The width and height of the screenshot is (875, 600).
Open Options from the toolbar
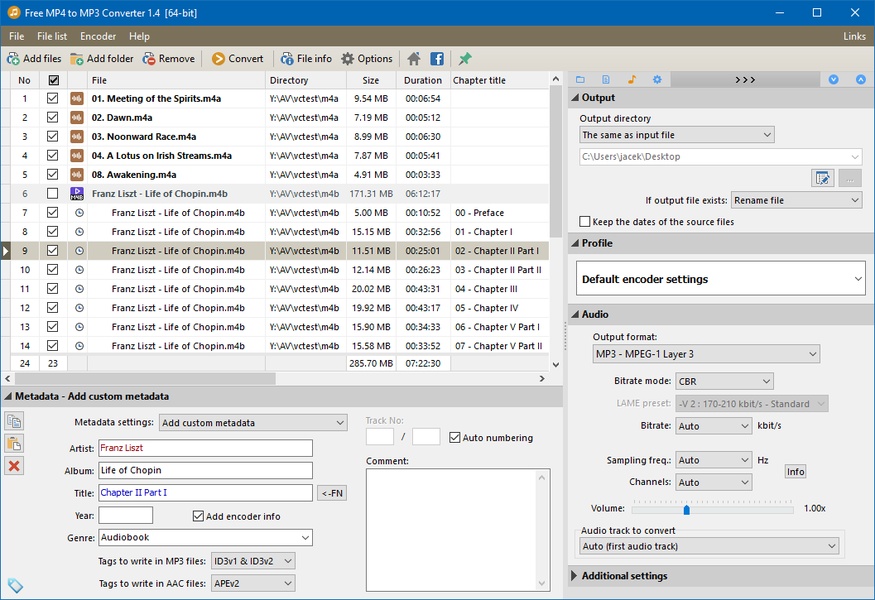pyautogui.click(x=367, y=59)
